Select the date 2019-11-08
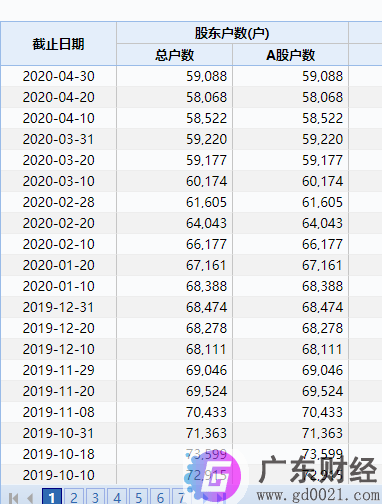The height and width of the screenshot is (504, 382). [59, 412]
